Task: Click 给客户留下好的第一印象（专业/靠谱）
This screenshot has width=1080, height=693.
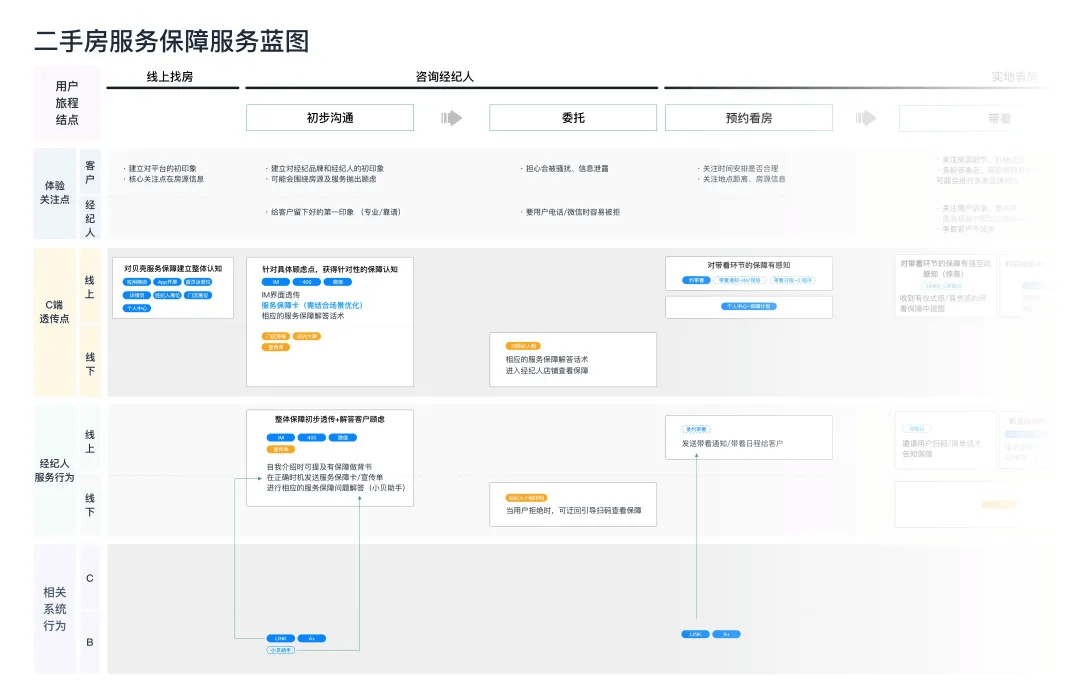Action: [x=335, y=212]
